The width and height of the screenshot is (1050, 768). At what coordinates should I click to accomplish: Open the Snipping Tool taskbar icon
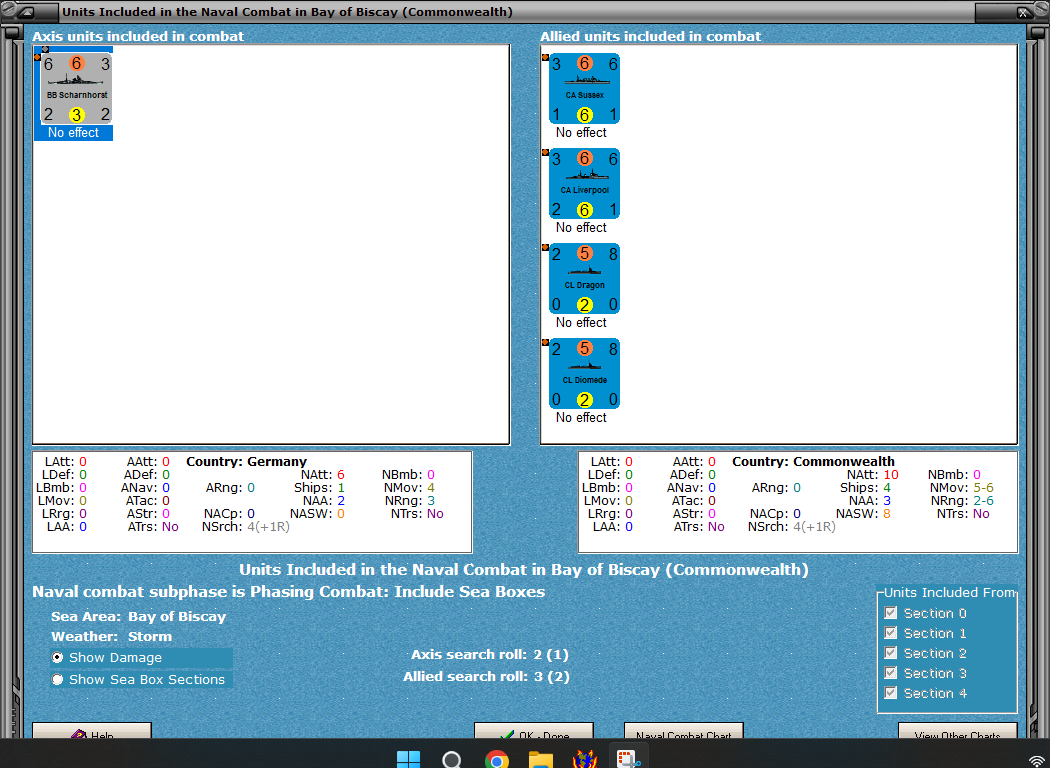click(628, 759)
